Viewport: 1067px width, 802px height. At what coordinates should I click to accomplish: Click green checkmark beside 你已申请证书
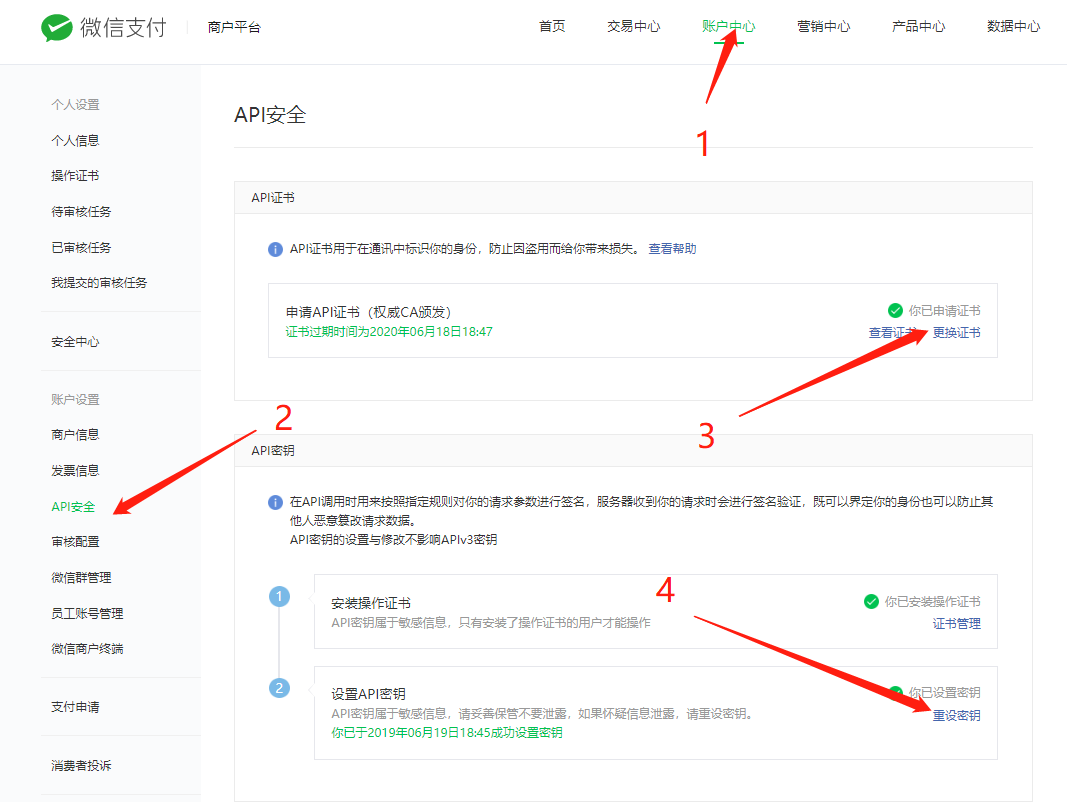tap(896, 311)
